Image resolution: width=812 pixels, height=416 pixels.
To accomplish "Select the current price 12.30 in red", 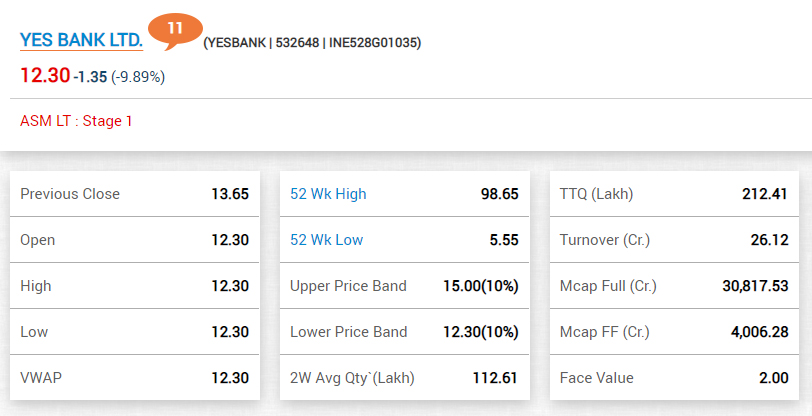I will coord(45,76).
